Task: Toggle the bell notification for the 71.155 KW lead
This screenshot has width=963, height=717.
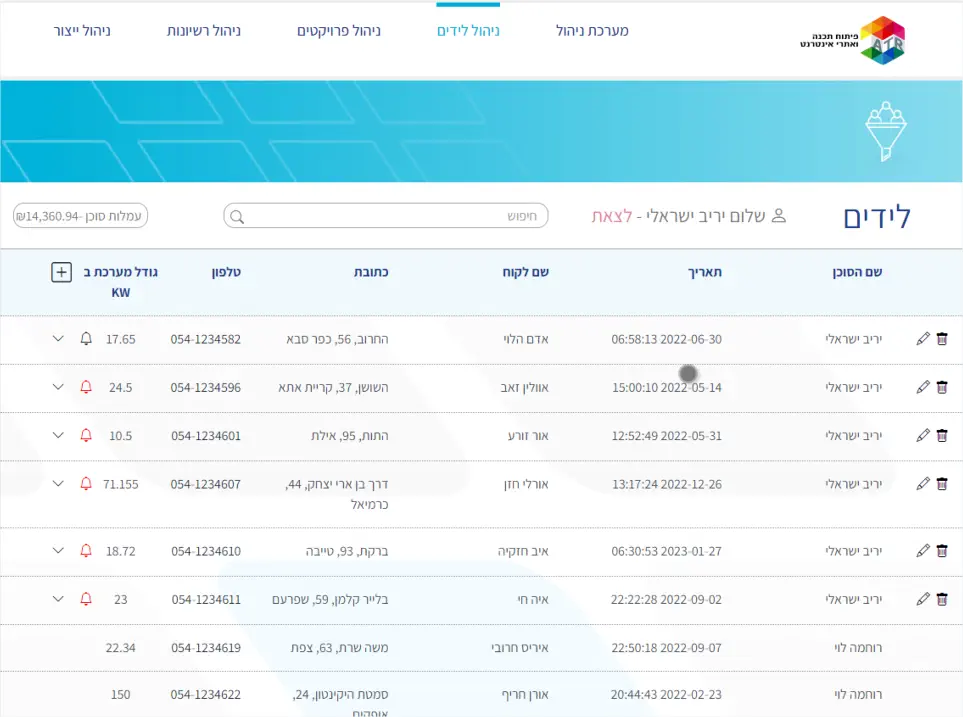Action: 86,483
